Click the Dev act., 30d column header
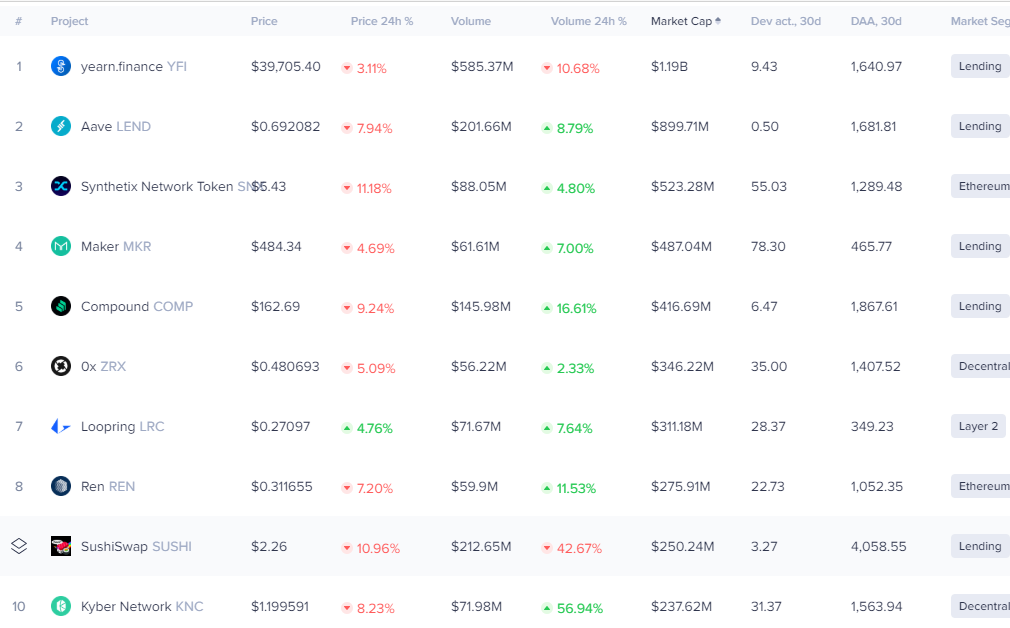This screenshot has width=1010, height=628. coord(785,21)
